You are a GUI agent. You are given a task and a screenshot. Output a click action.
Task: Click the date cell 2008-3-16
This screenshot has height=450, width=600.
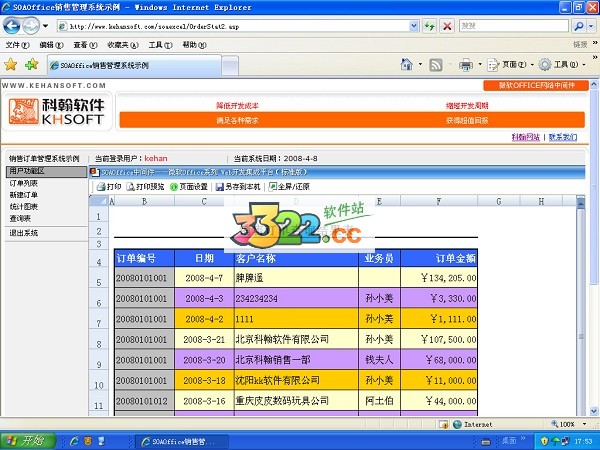[204, 401]
